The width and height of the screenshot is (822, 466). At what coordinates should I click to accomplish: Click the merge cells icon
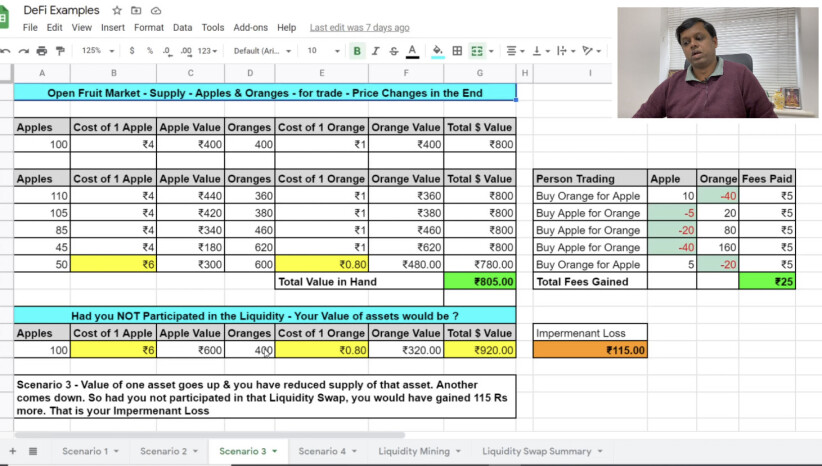[x=477, y=51]
